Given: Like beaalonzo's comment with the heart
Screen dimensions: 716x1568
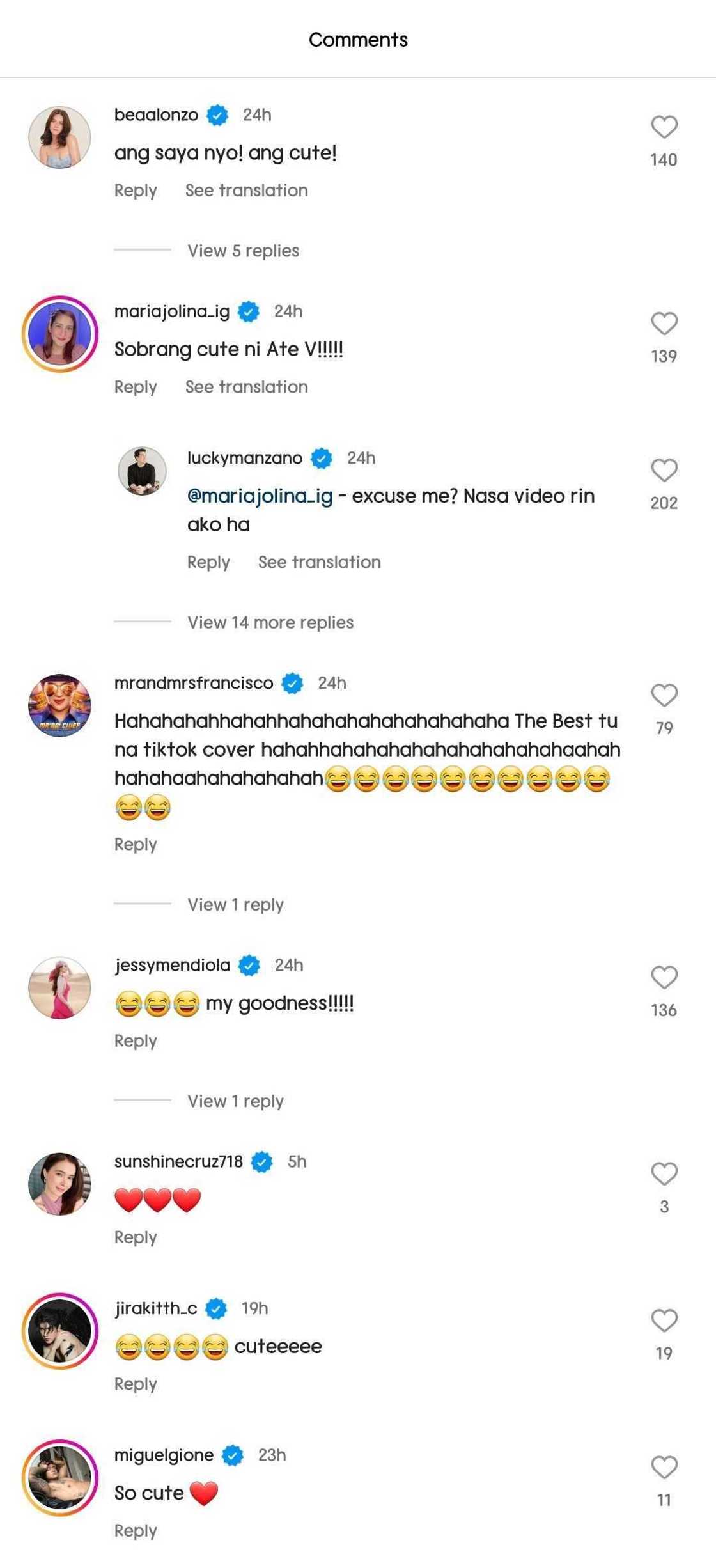Looking at the screenshot, I should point(664,127).
